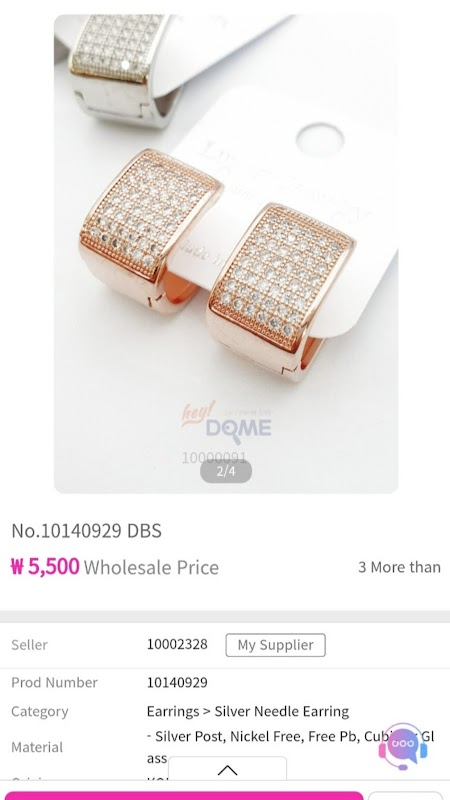Image resolution: width=450 pixels, height=800 pixels.
Task: Tap the '3 More than' quantity note
Action: [399, 567]
